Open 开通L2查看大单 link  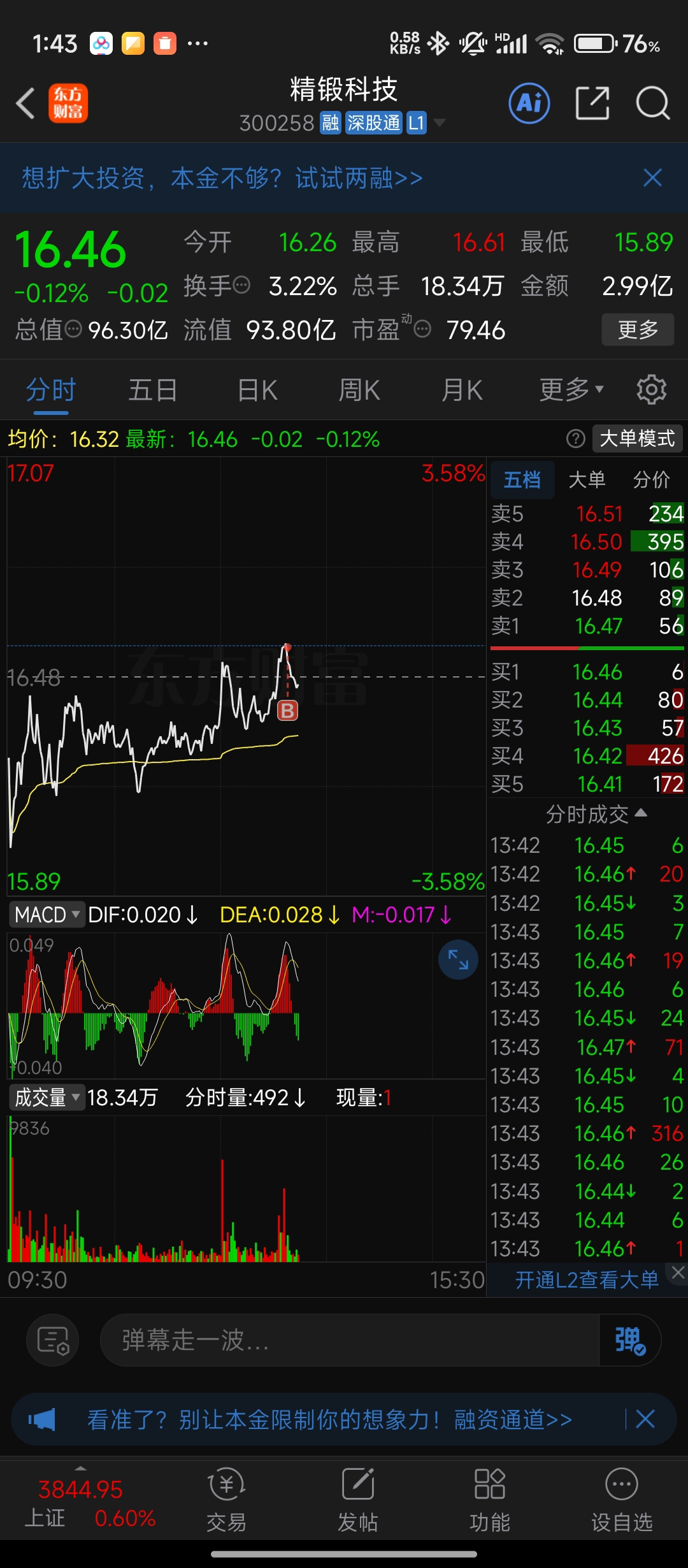pos(587,1280)
